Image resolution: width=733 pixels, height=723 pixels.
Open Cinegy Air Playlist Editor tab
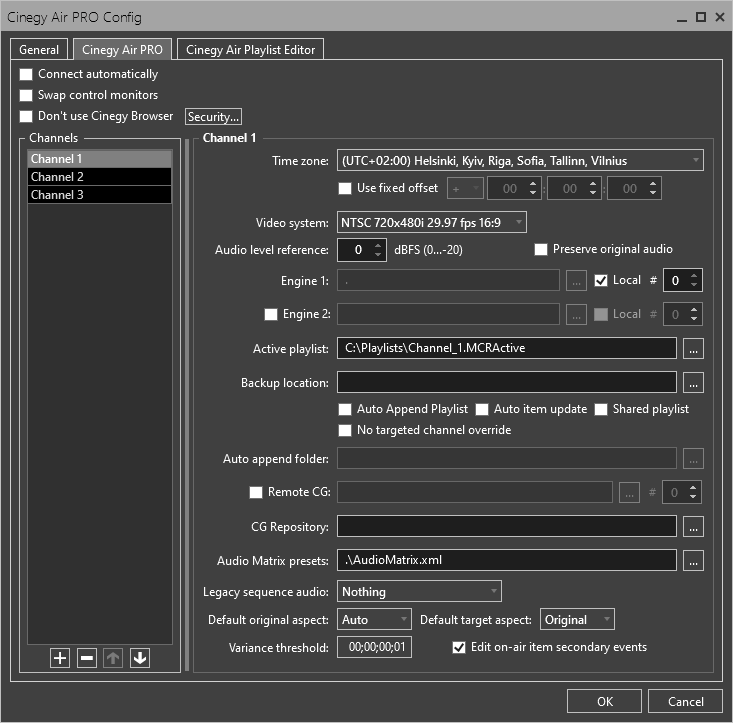pyautogui.click(x=251, y=50)
